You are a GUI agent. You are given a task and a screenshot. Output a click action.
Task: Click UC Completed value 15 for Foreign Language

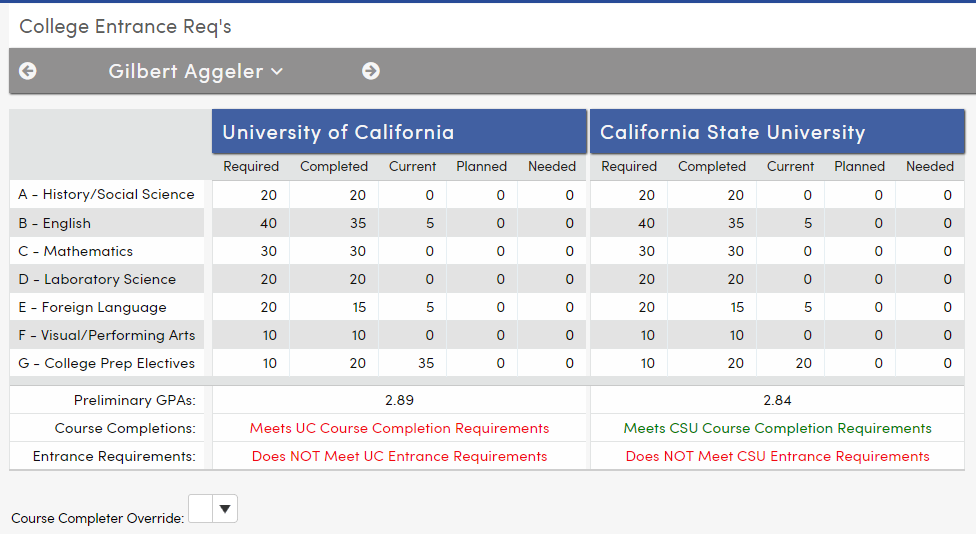358,307
